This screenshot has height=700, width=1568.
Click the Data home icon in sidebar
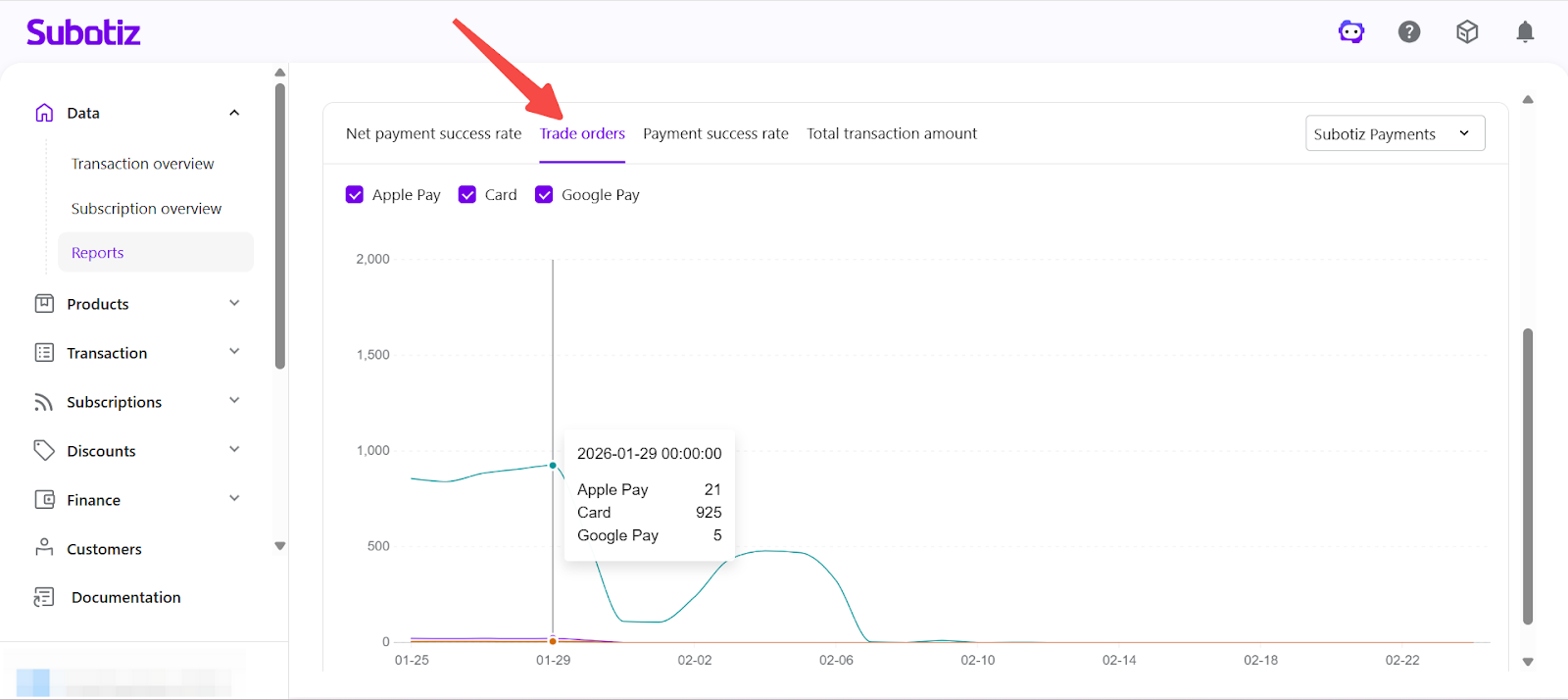point(44,113)
